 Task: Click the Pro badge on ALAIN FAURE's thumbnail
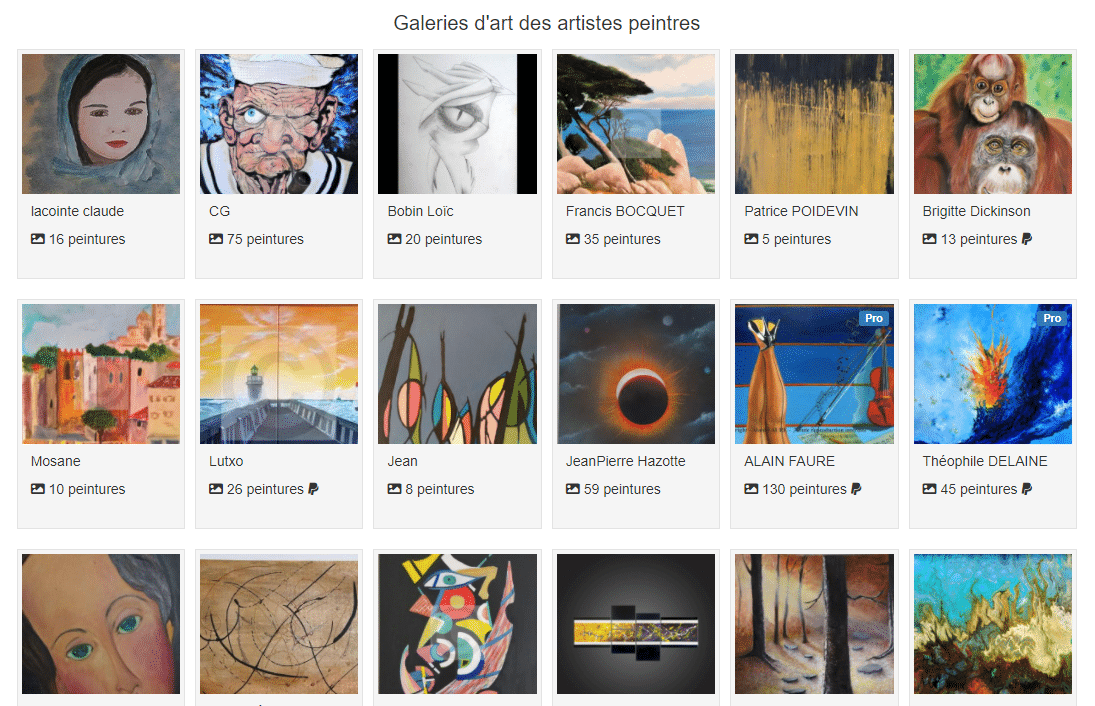tap(874, 318)
